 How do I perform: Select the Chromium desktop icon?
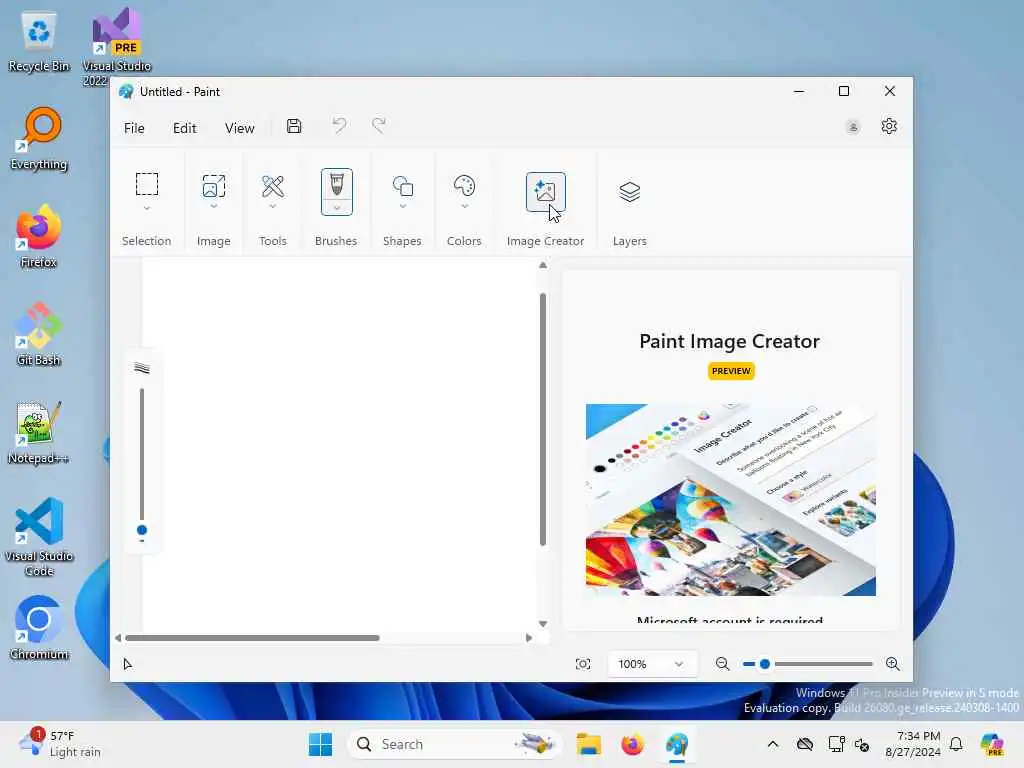pyautogui.click(x=39, y=628)
